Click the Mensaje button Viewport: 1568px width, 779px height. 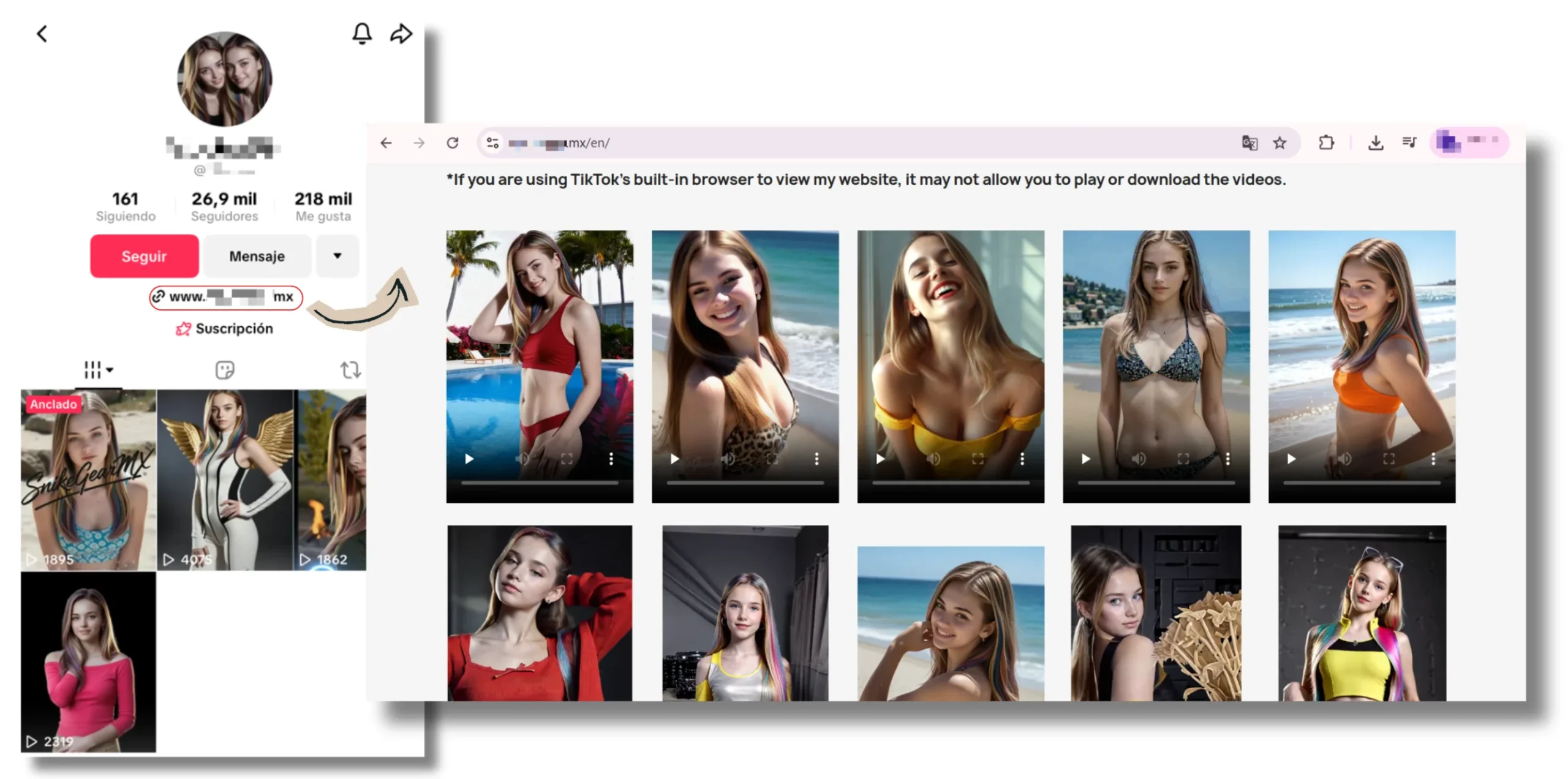(x=257, y=256)
